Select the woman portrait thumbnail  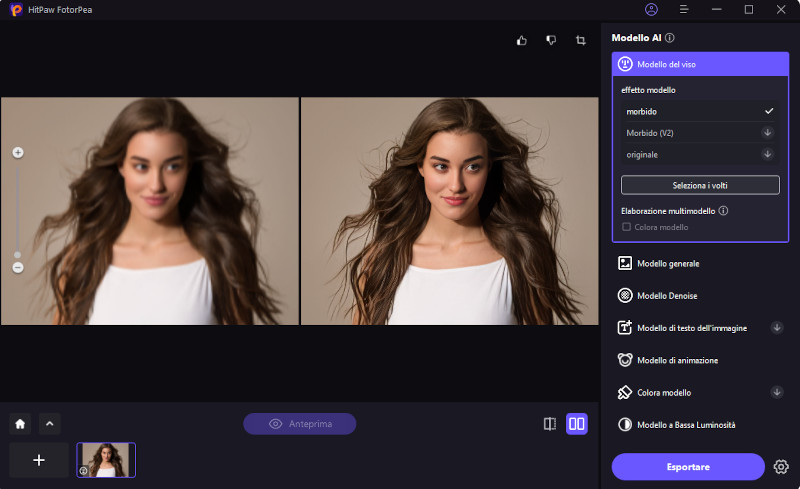click(x=106, y=460)
